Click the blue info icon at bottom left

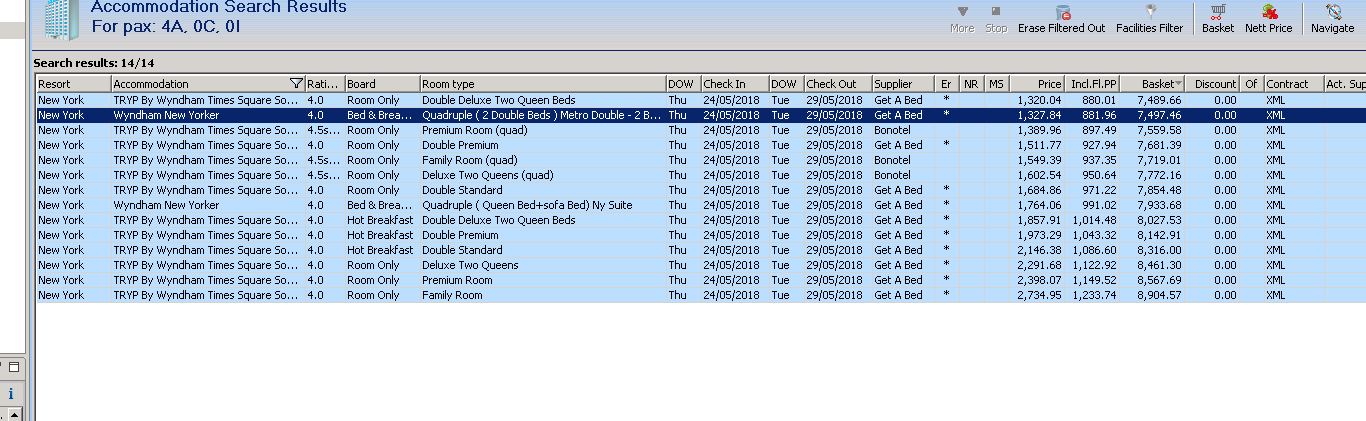pyautogui.click(x=11, y=393)
